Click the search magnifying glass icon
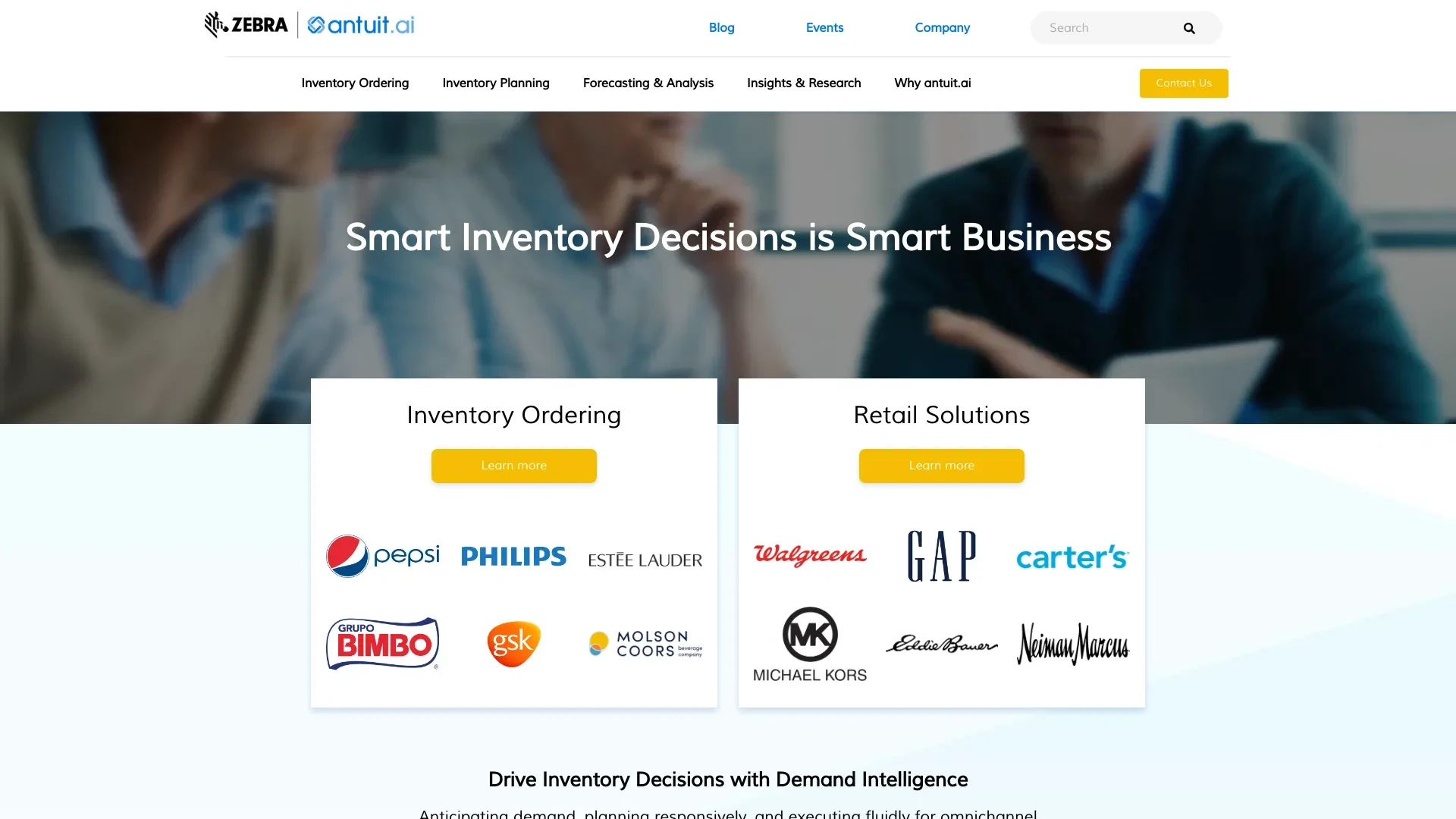This screenshot has width=1456, height=819. (x=1189, y=28)
